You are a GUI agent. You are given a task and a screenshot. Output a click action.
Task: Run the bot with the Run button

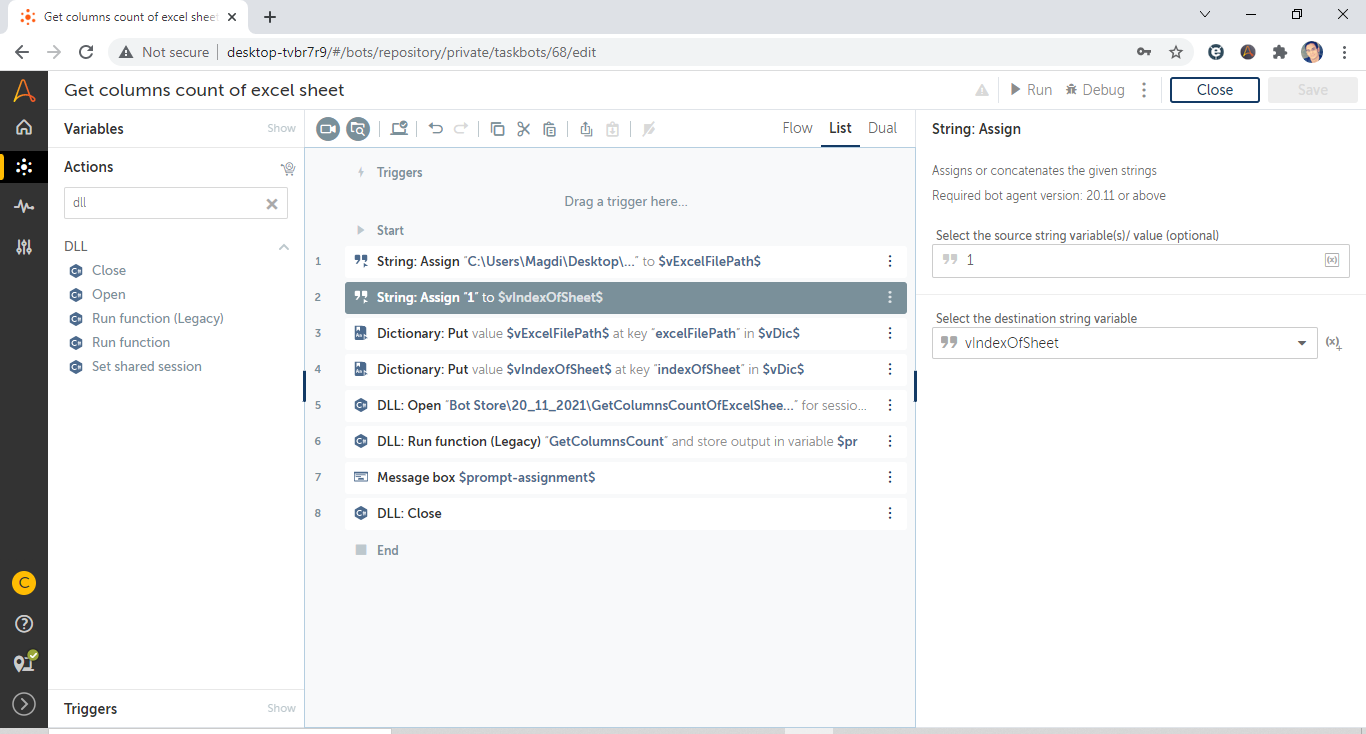pyautogui.click(x=1030, y=90)
